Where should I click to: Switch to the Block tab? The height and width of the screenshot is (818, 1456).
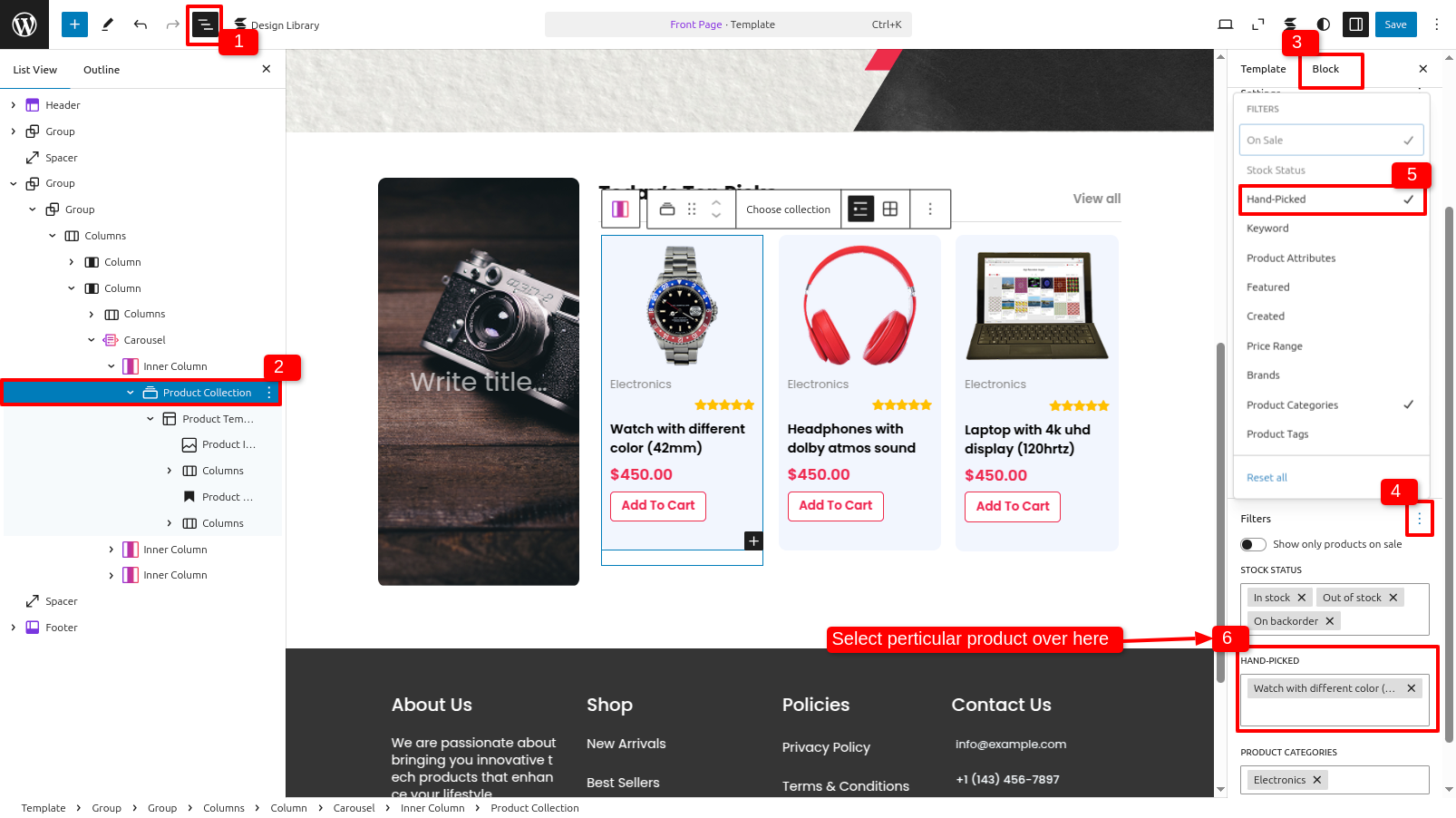[x=1325, y=69]
